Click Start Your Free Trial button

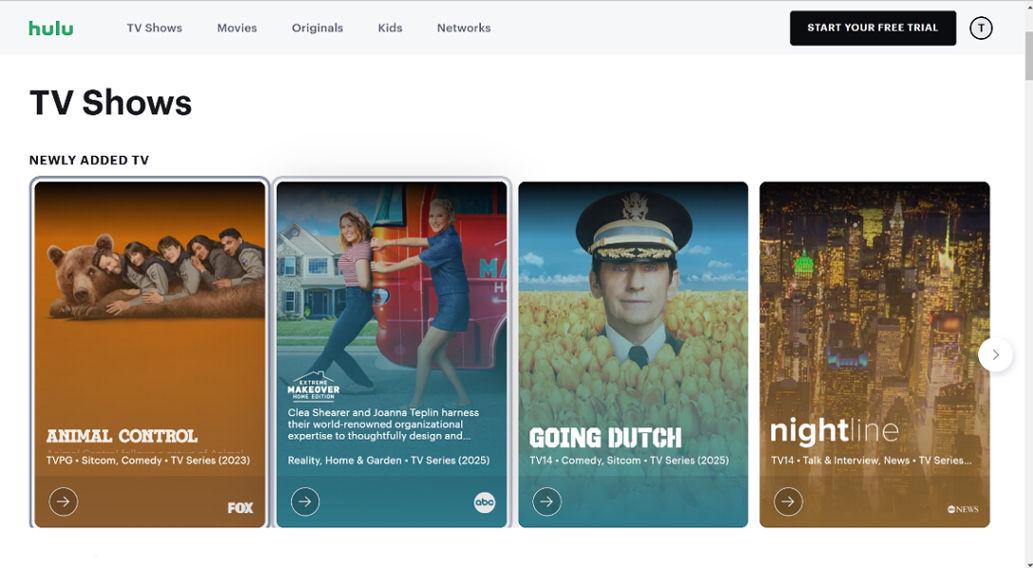click(x=873, y=28)
